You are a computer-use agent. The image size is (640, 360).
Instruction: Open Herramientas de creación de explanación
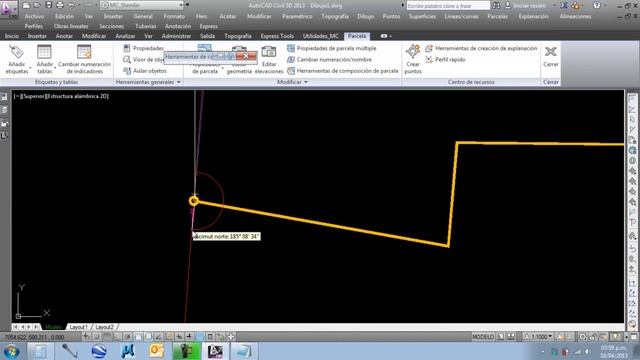(x=481, y=48)
